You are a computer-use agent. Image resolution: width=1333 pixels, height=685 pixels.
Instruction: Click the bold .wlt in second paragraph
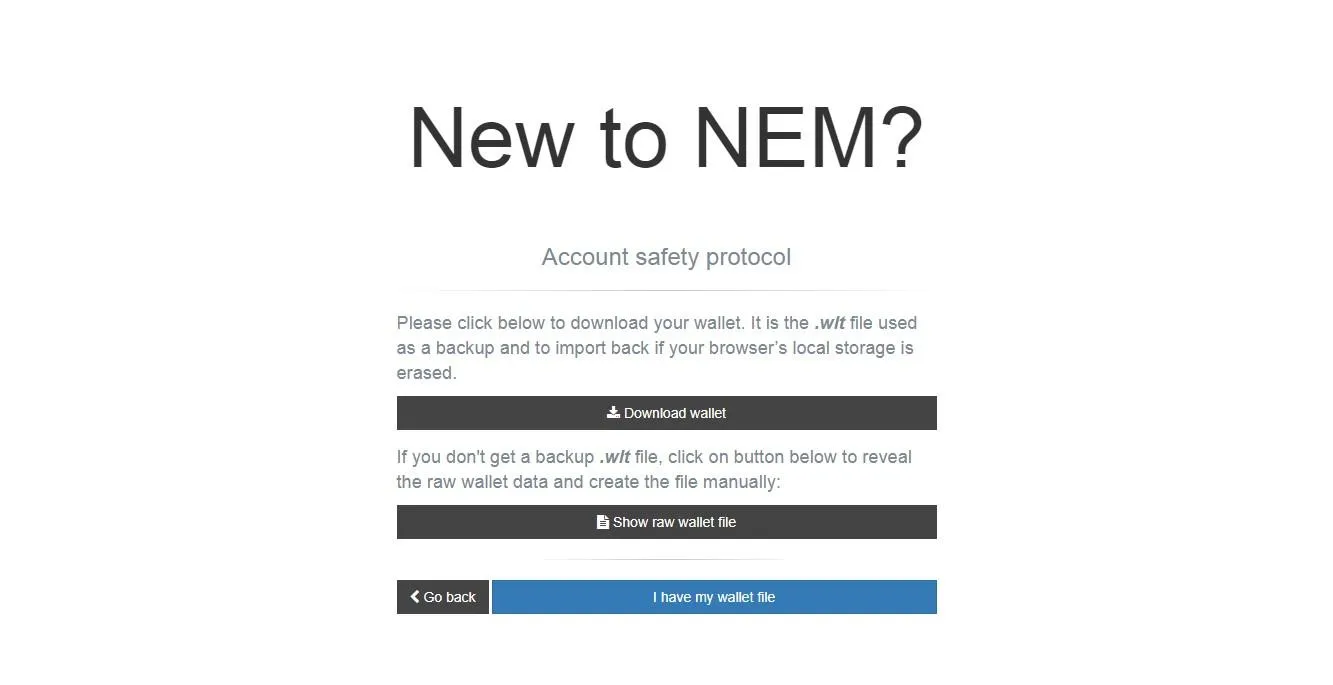614,457
